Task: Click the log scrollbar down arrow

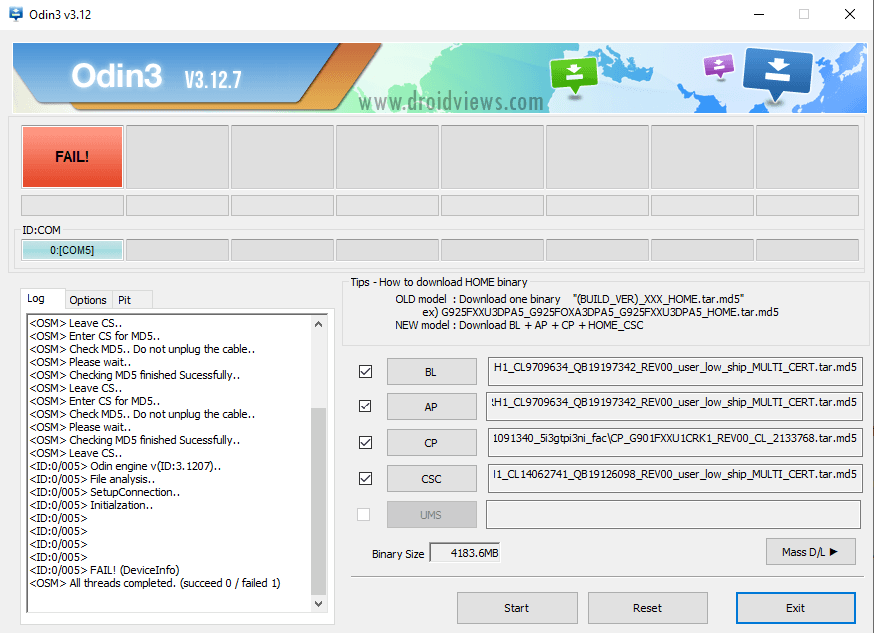Action: tap(318, 603)
